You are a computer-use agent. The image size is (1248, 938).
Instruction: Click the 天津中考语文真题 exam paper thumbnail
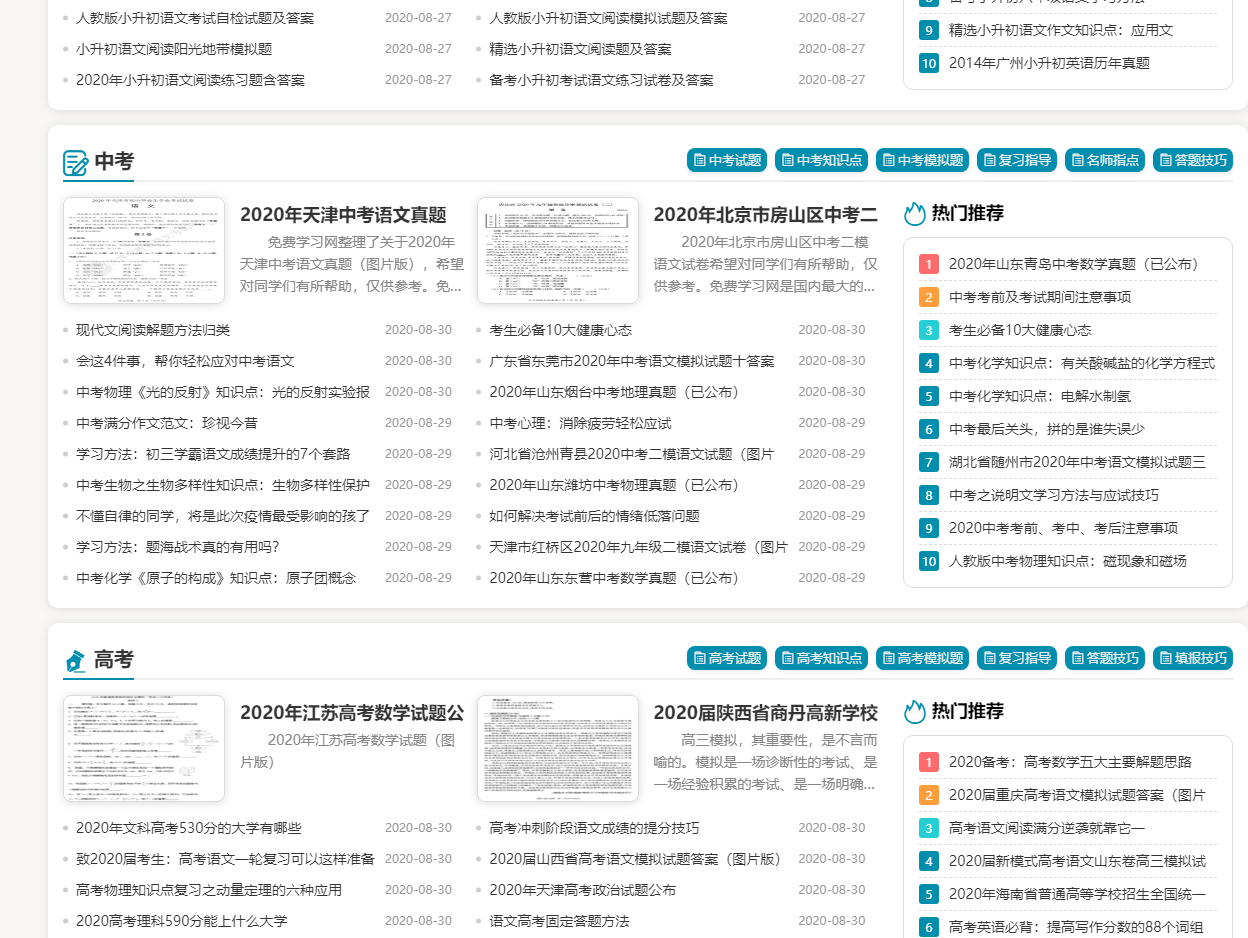(x=143, y=250)
